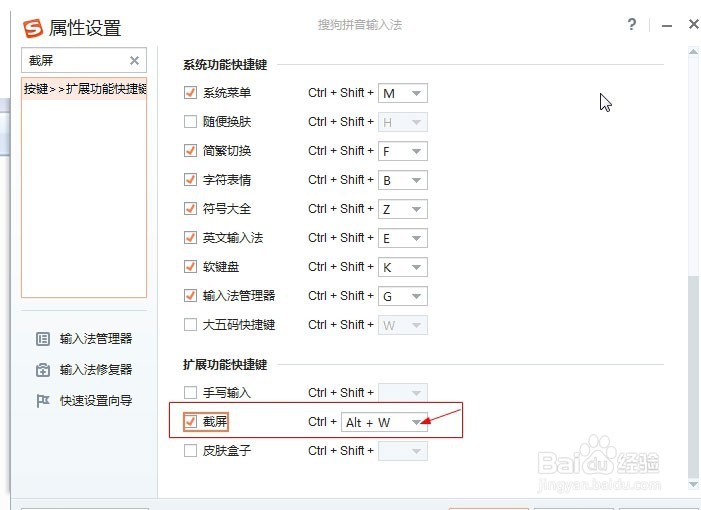Open 输入法修复器 link in sidebar
The image size is (701, 510).
tap(96, 370)
